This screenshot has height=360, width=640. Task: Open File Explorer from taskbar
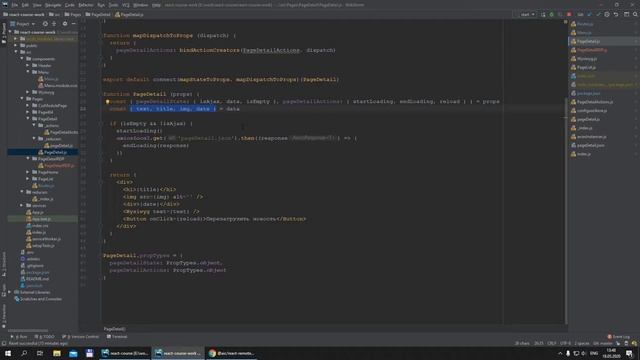(x=57, y=353)
